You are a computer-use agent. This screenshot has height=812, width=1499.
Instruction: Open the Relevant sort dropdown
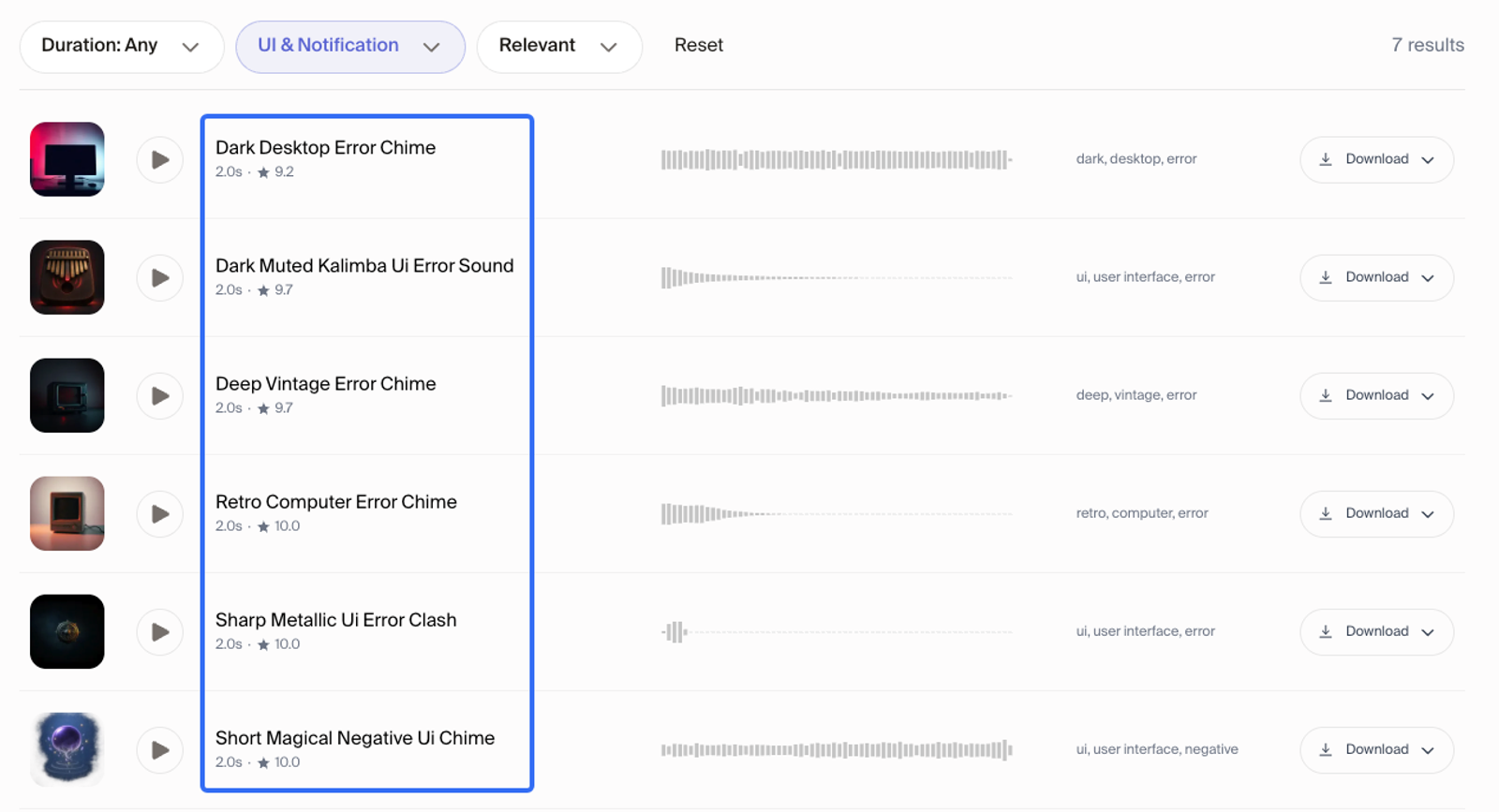click(x=559, y=46)
